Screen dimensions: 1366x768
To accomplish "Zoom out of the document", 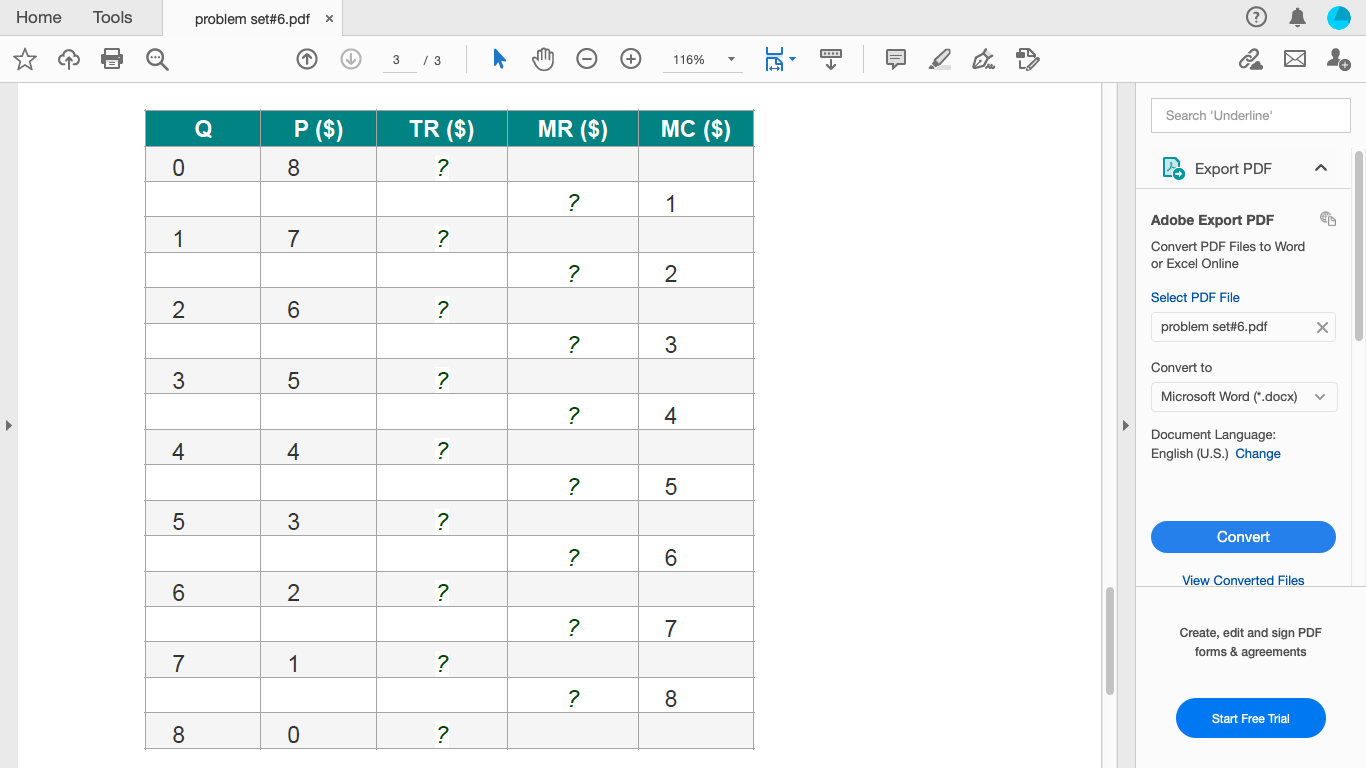I will 586,59.
